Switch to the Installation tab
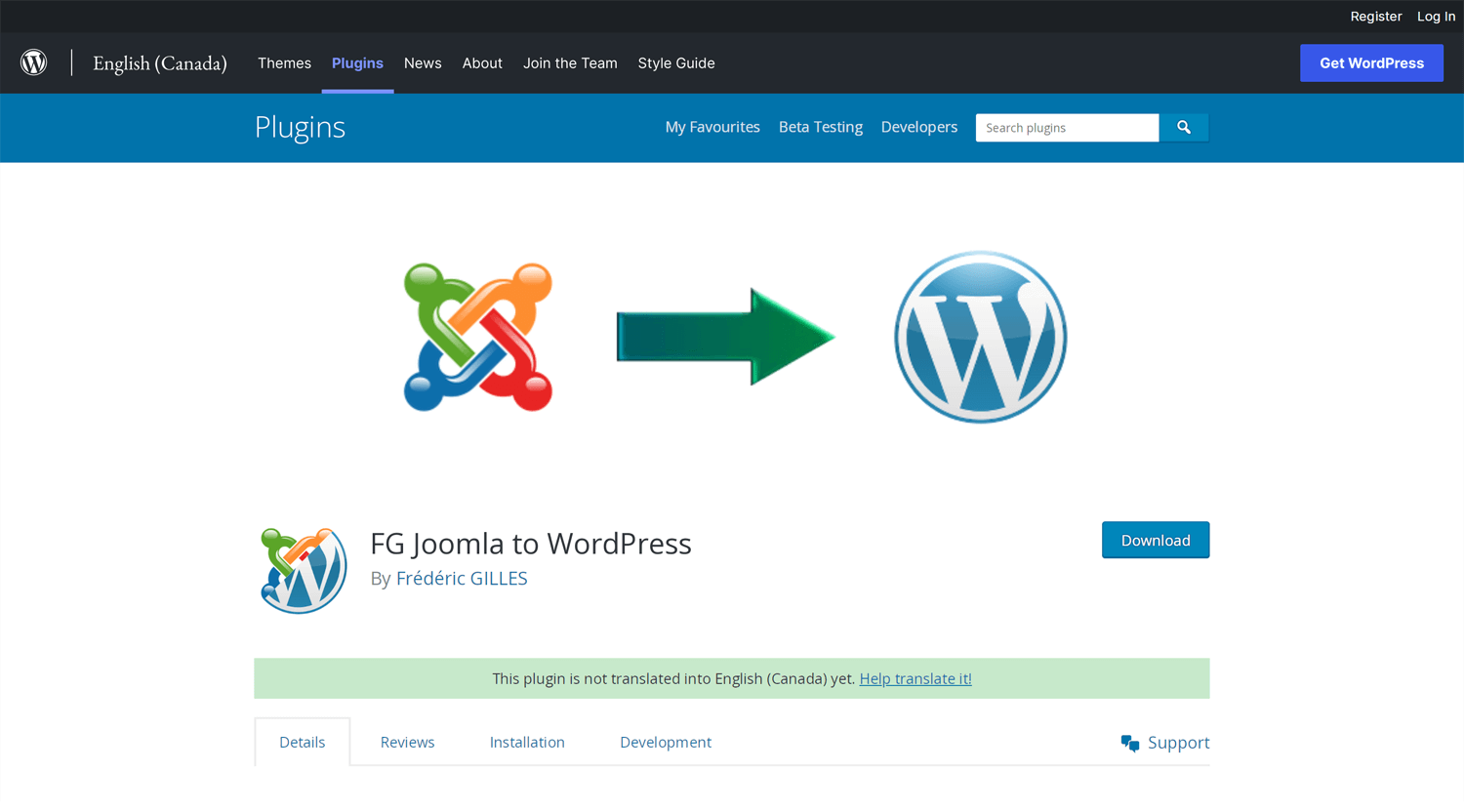The image size is (1464, 812). [527, 742]
